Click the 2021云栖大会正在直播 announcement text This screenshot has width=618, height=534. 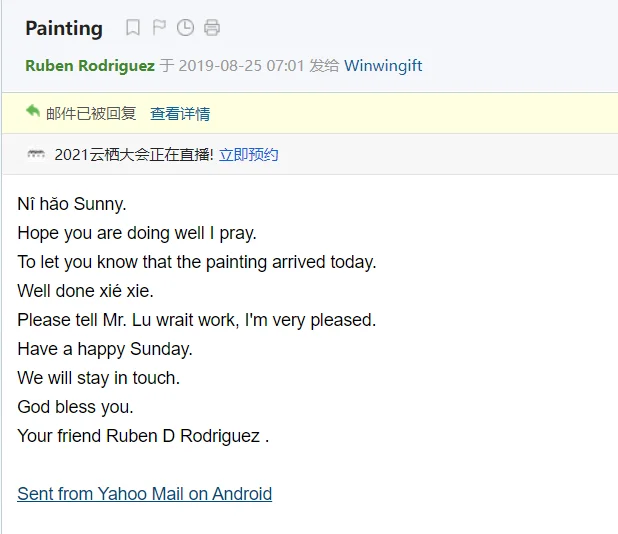(134, 155)
